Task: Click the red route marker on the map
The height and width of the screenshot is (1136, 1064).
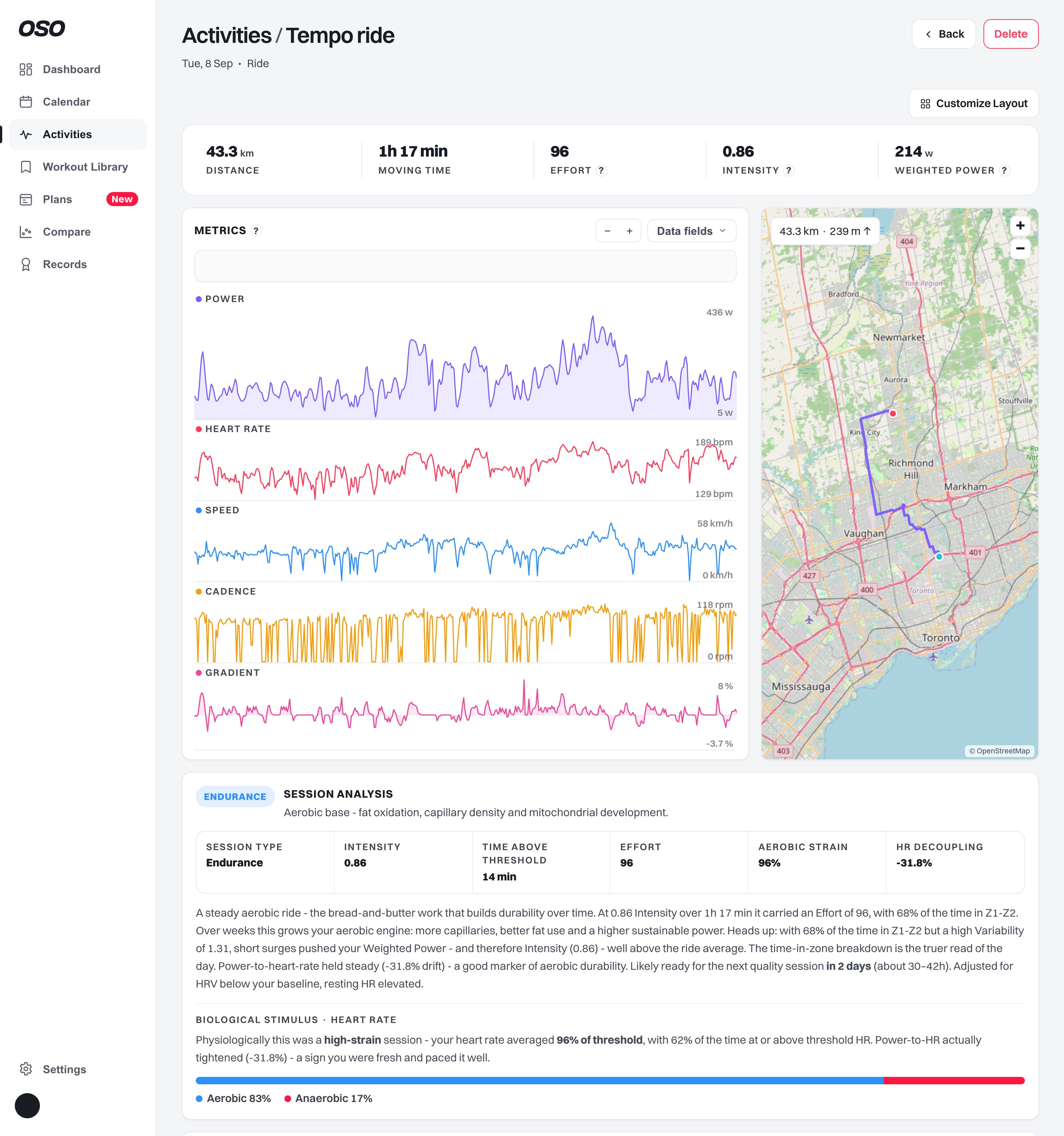Action: point(893,413)
